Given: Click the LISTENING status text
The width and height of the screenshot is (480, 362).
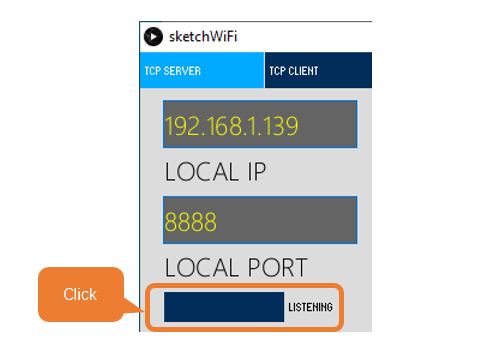Looking at the screenshot, I should (310, 307).
